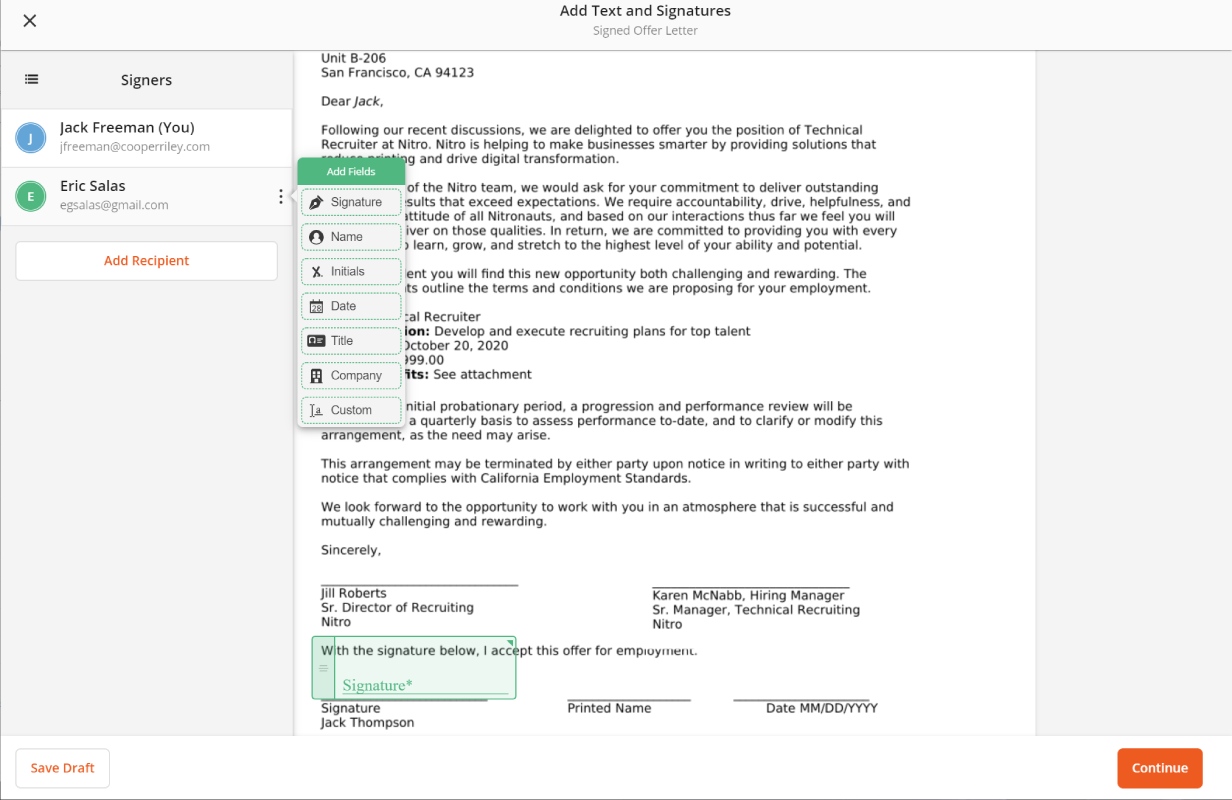The width and height of the screenshot is (1232, 800).
Task: Toggle the signers list icon
Action: (32, 80)
